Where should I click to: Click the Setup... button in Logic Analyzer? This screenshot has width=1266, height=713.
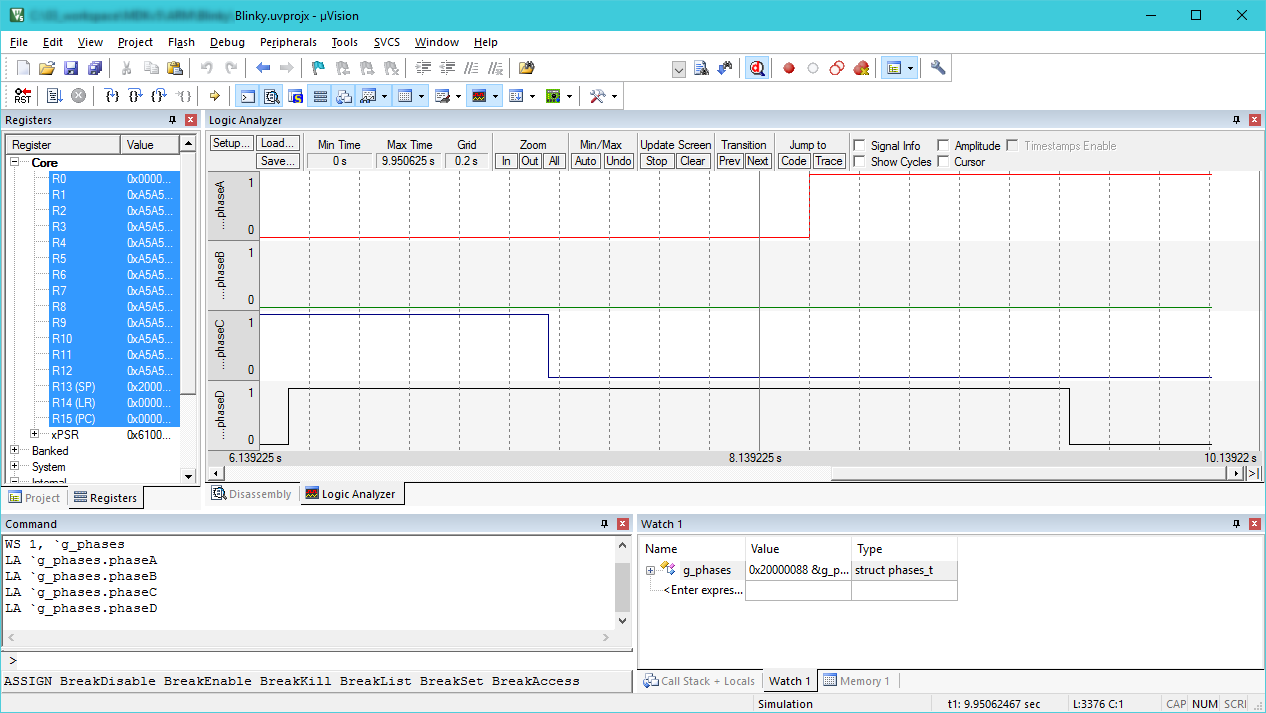231,144
